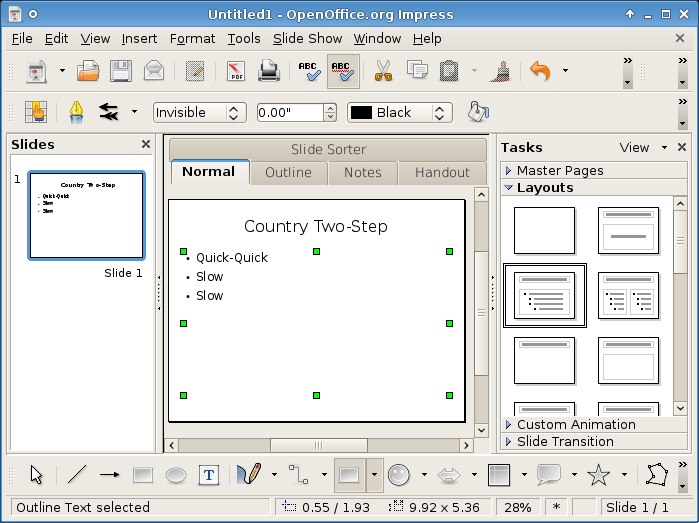This screenshot has width=699, height=523.
Task: Expand the Master Pages section
Action: [x=559, y=170]
